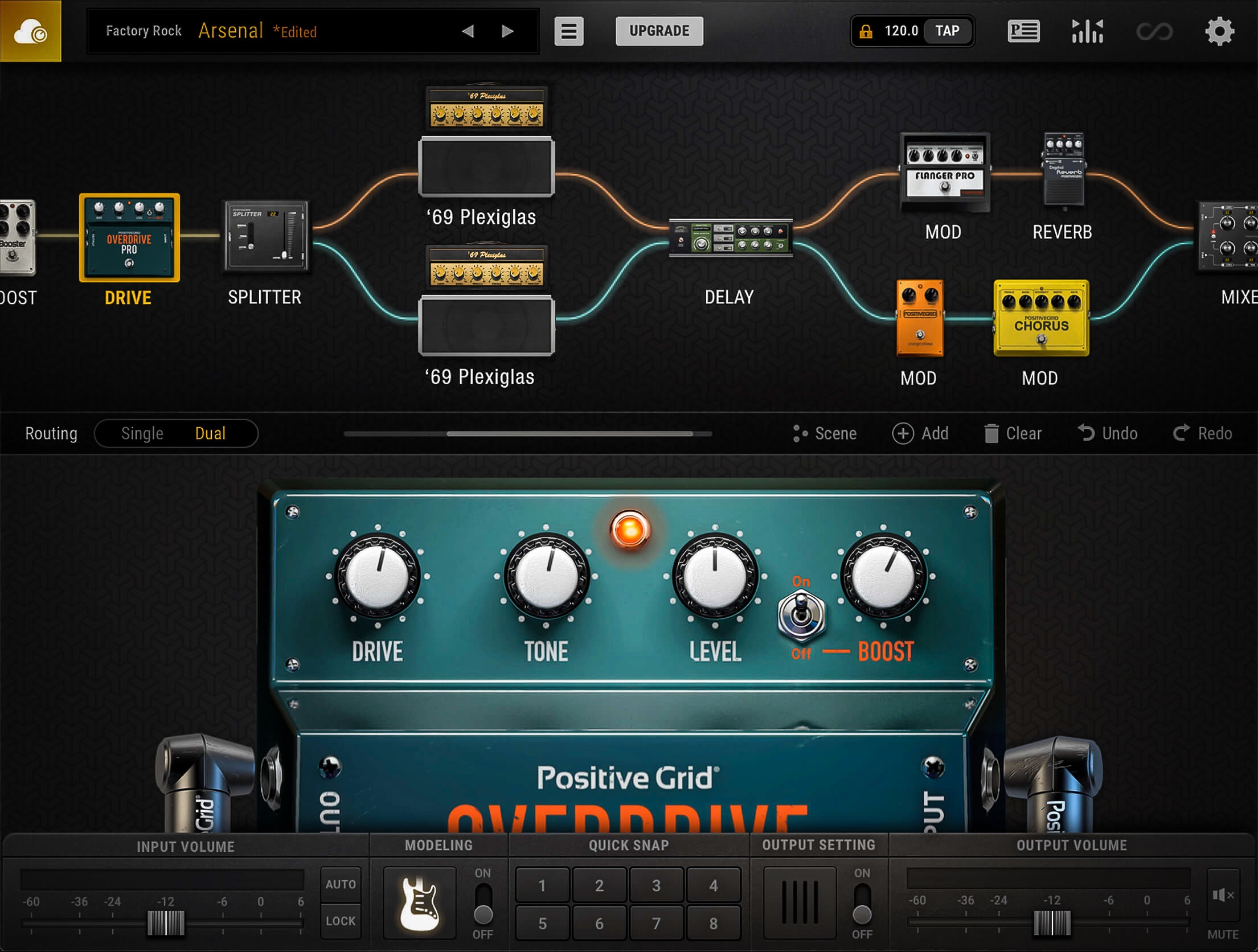Image resolution: width=1258 pixels, height=952 pixels.
Task: Open the Arsenal preset name selector
Action: coord(230,30)
